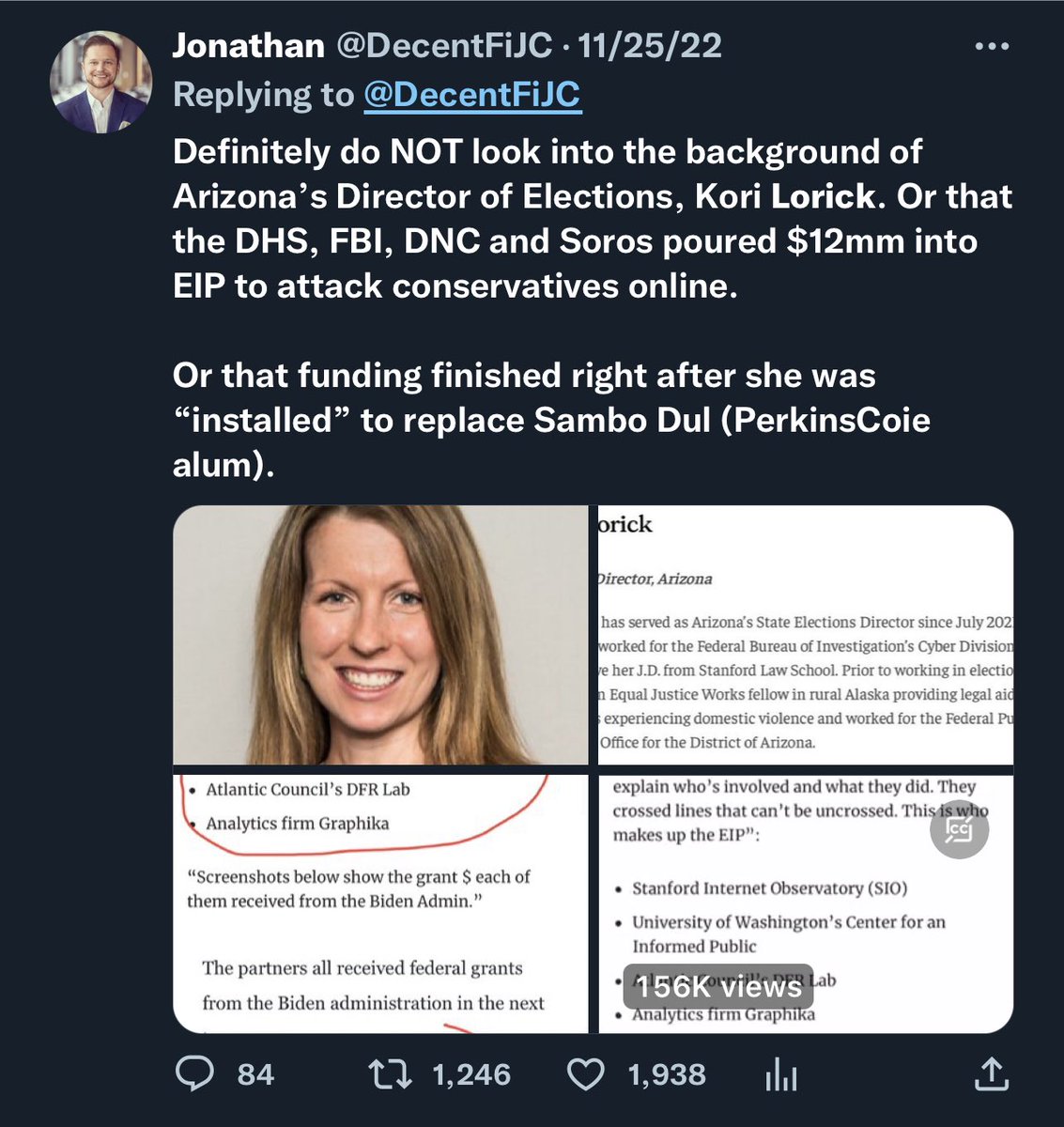Open the image quoting Biden Admin grants
1064x1127 pixels.
[380, 903]
